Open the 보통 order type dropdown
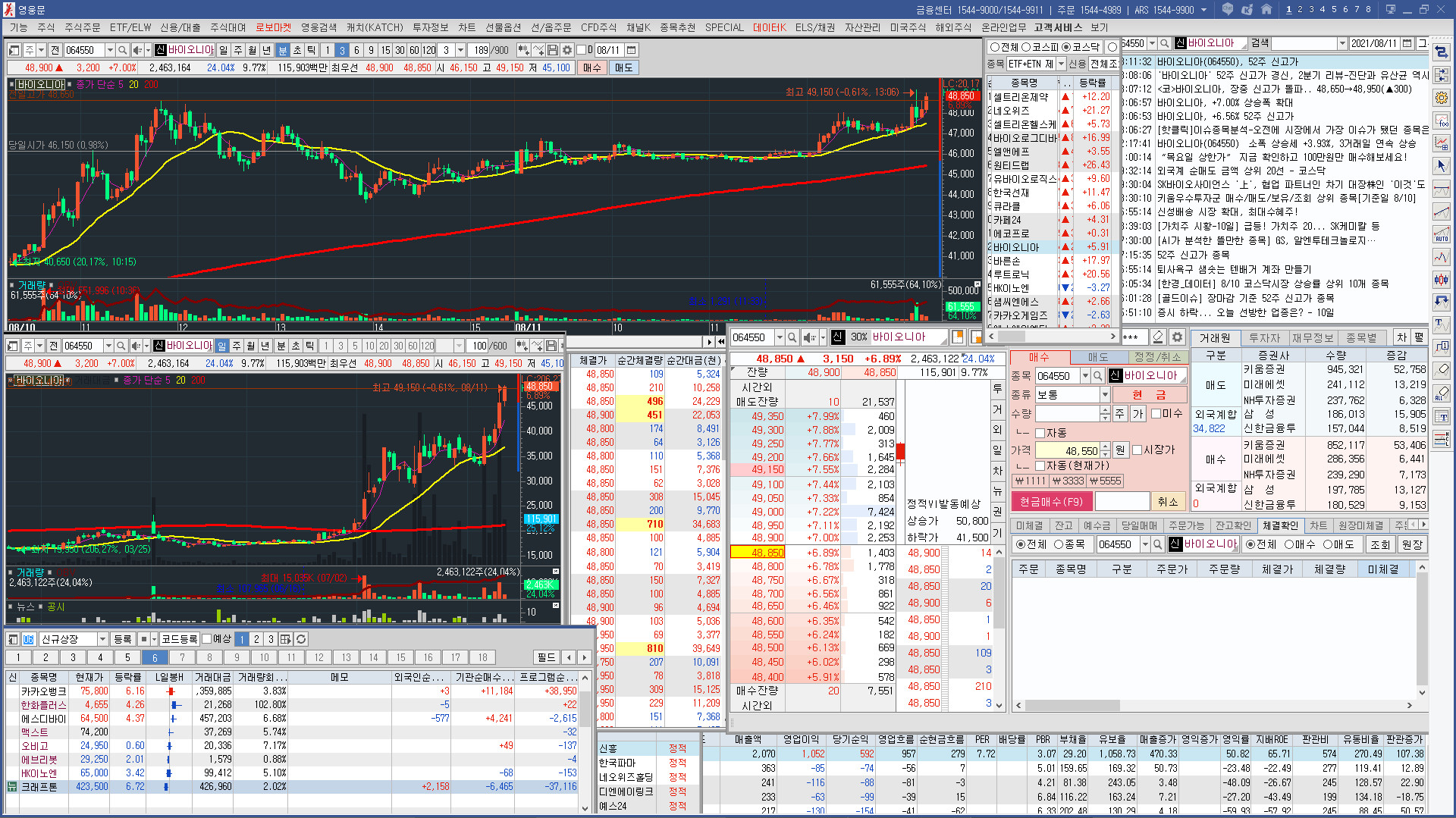This screenshot has height=818, width=1456. [1105, 395]
